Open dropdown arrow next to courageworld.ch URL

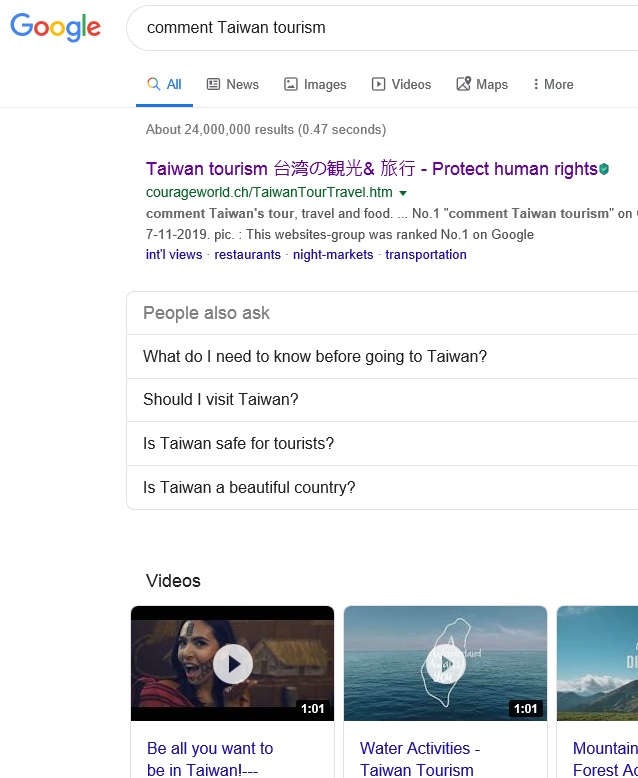click(403, 193)
